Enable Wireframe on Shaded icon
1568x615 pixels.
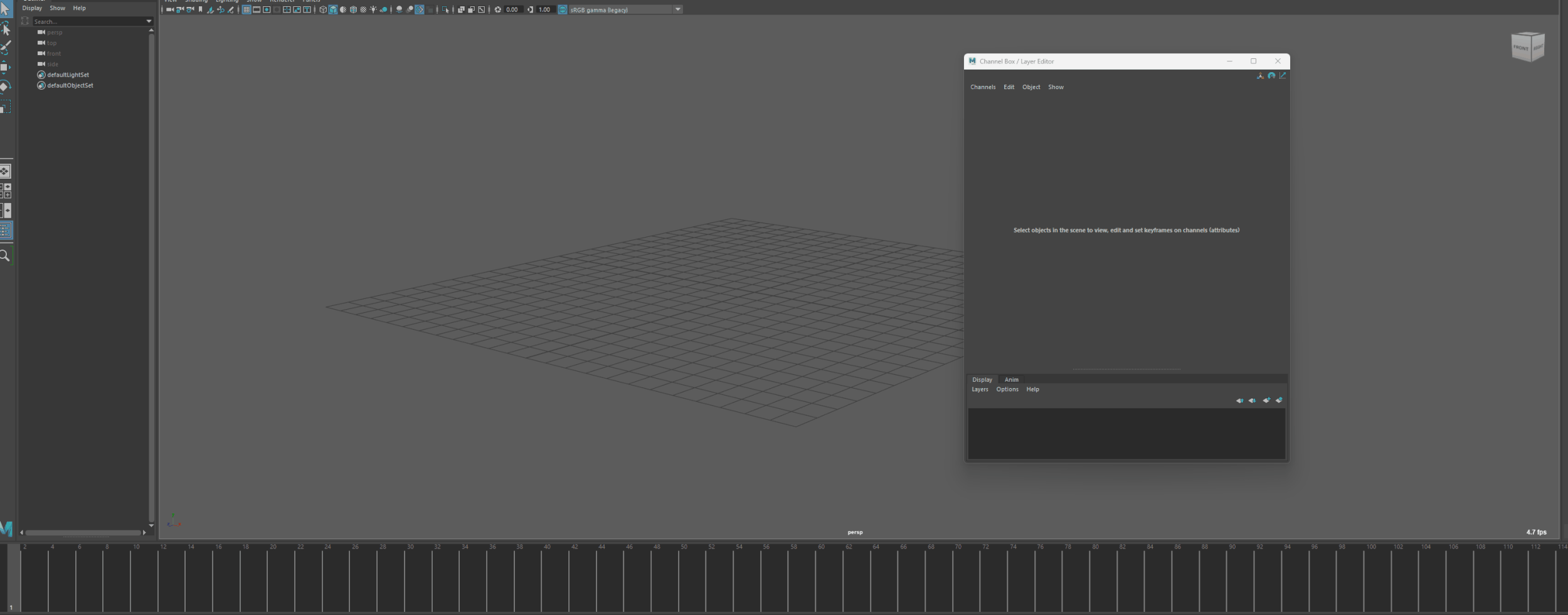tap(353, 9)
